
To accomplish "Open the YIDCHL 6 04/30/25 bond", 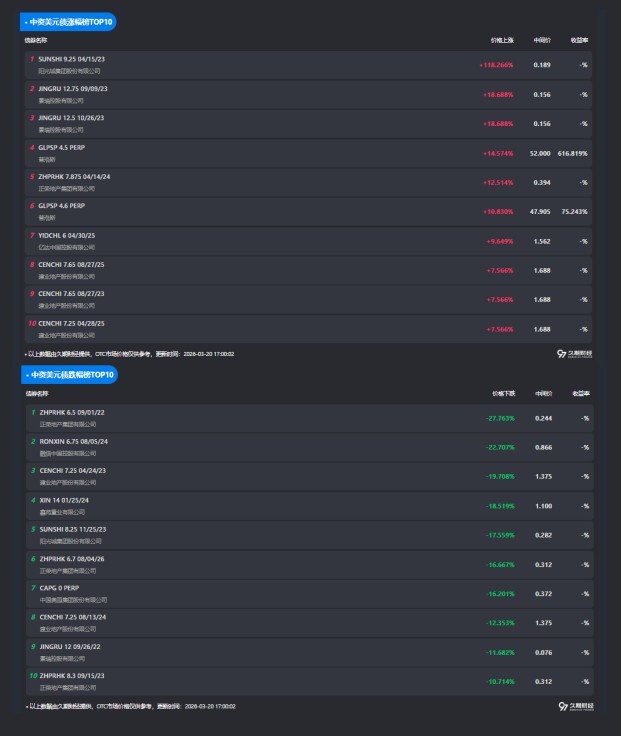I will (x=64, y=235).
